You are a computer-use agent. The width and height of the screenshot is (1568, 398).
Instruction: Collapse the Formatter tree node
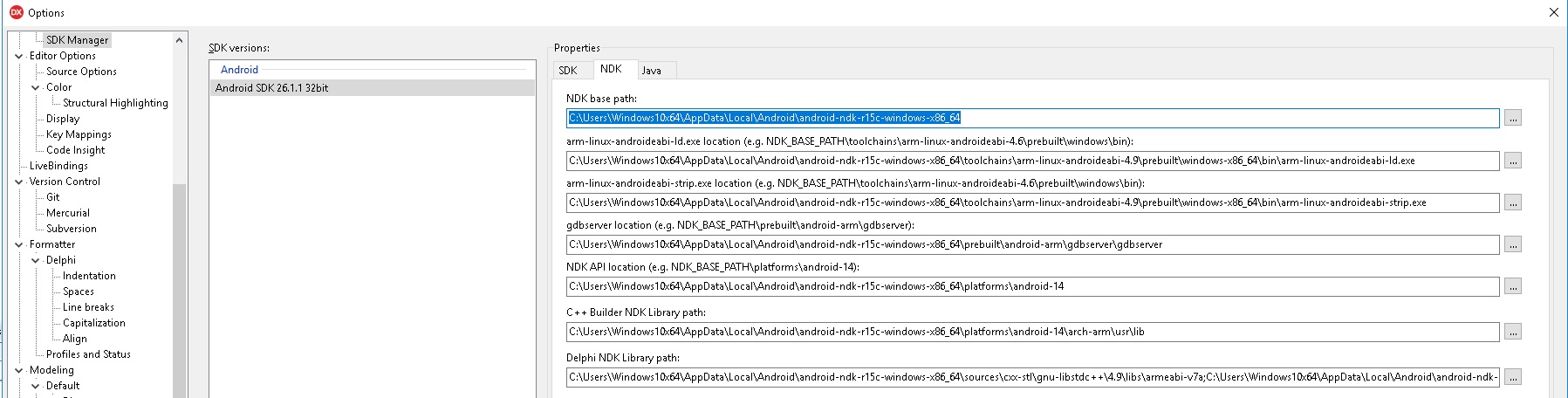(19, 244)
